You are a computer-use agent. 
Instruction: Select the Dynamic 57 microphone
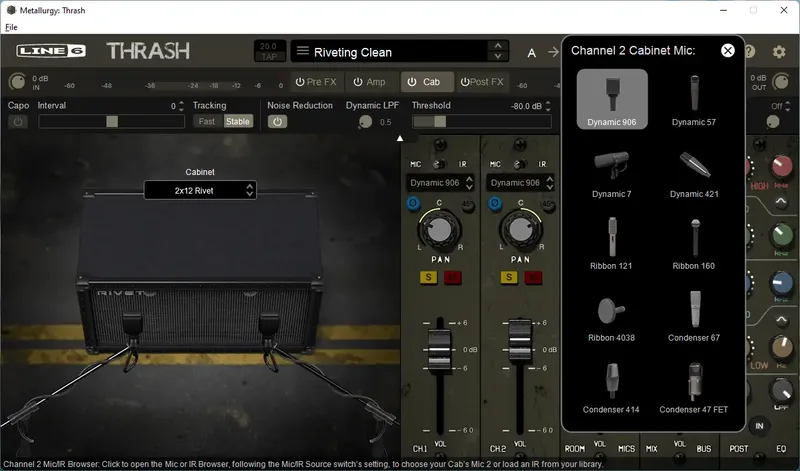(x=694, y=99)
